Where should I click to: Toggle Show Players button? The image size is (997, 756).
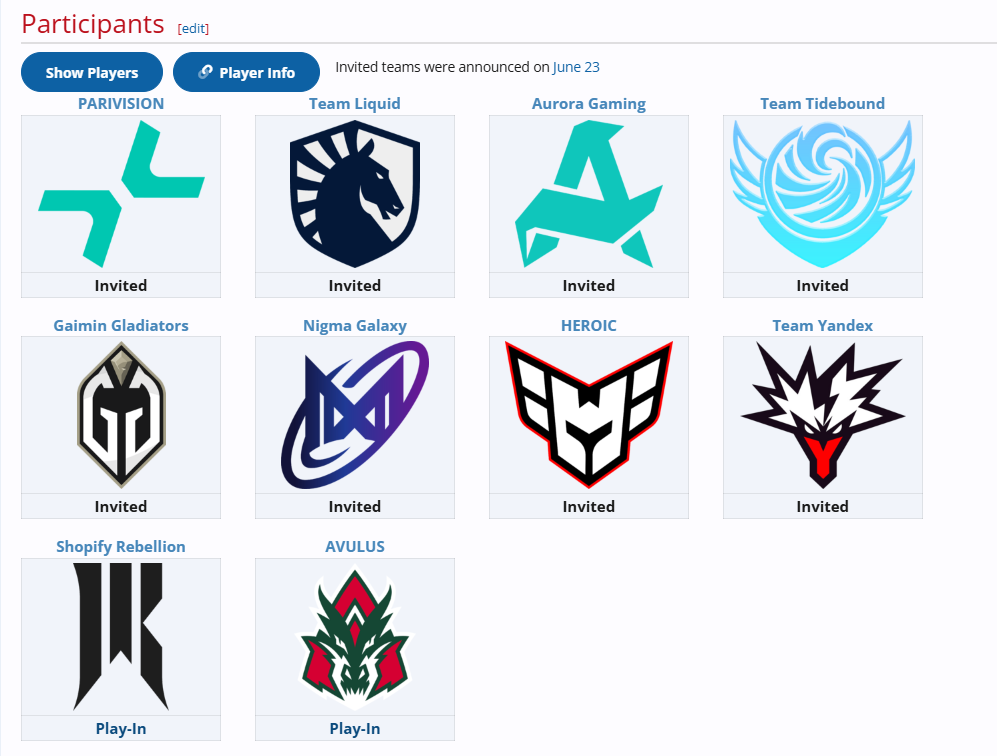click(92, 72)
